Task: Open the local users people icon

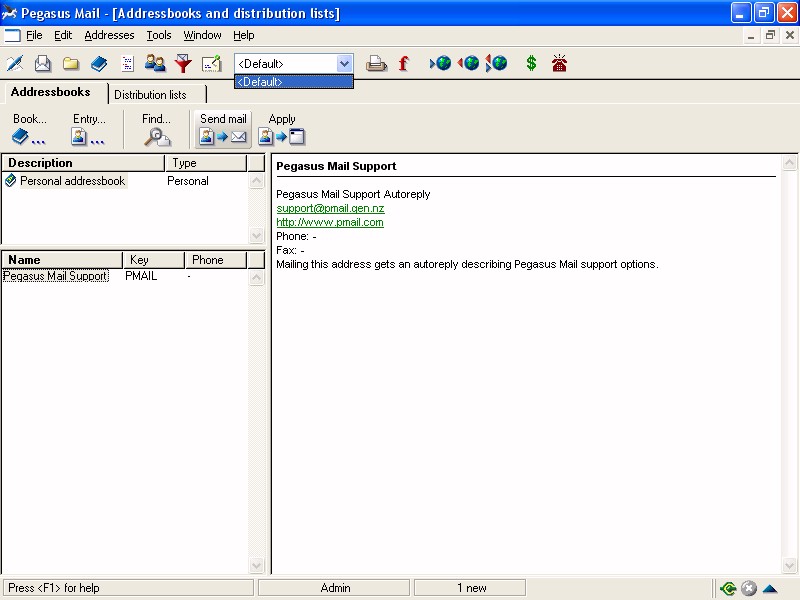Action: [x=155, y=64]
